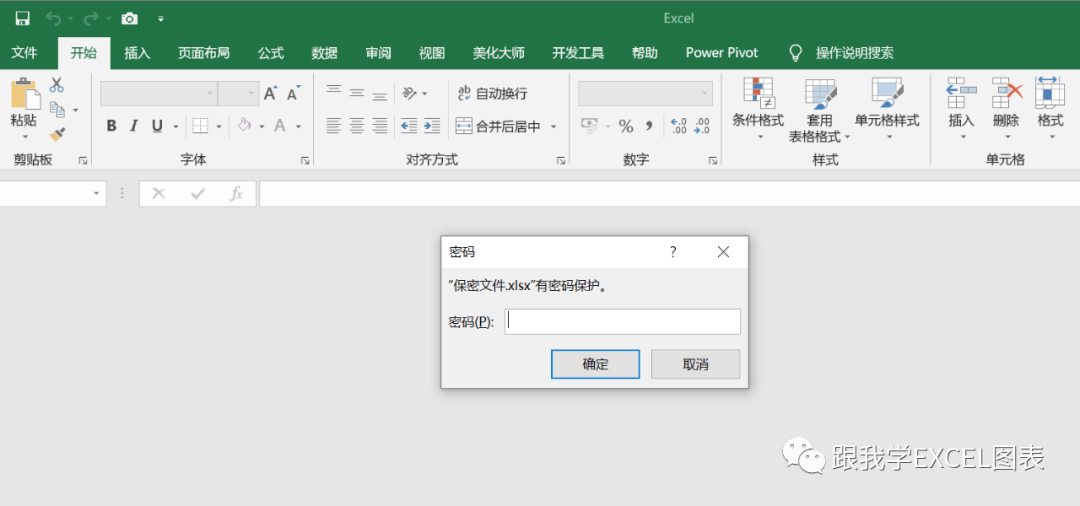Viewport: 1080px width, 506px height.
Task: Open the 对齐方式 dialog launcher
Action: pyautogui.click(x=561, y=160)
